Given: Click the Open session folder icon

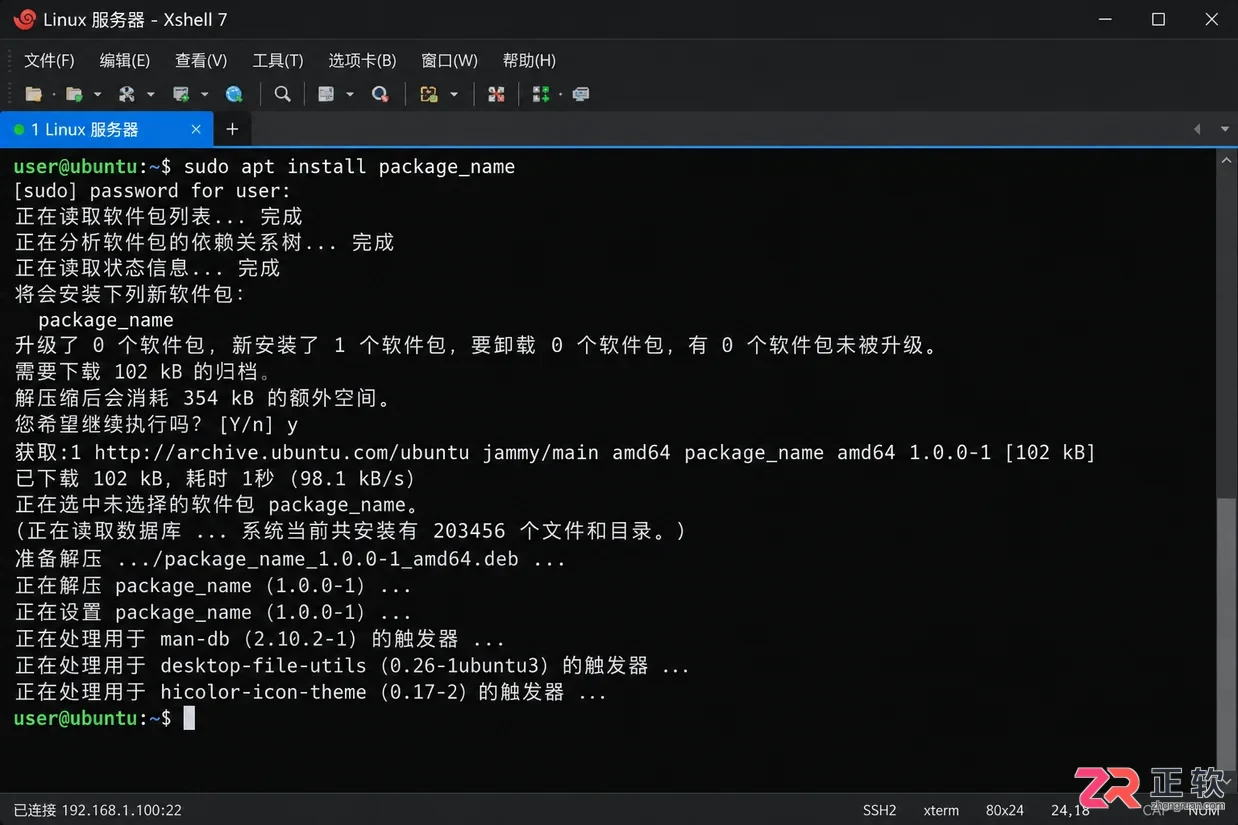Looking at the screenshot, I should pyautogui.click(x=74, y=94).
